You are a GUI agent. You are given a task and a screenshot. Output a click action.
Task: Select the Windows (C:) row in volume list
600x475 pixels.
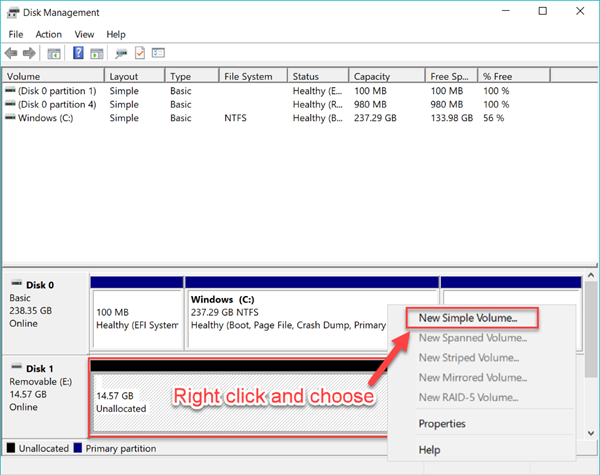click(x=46, y=118)
